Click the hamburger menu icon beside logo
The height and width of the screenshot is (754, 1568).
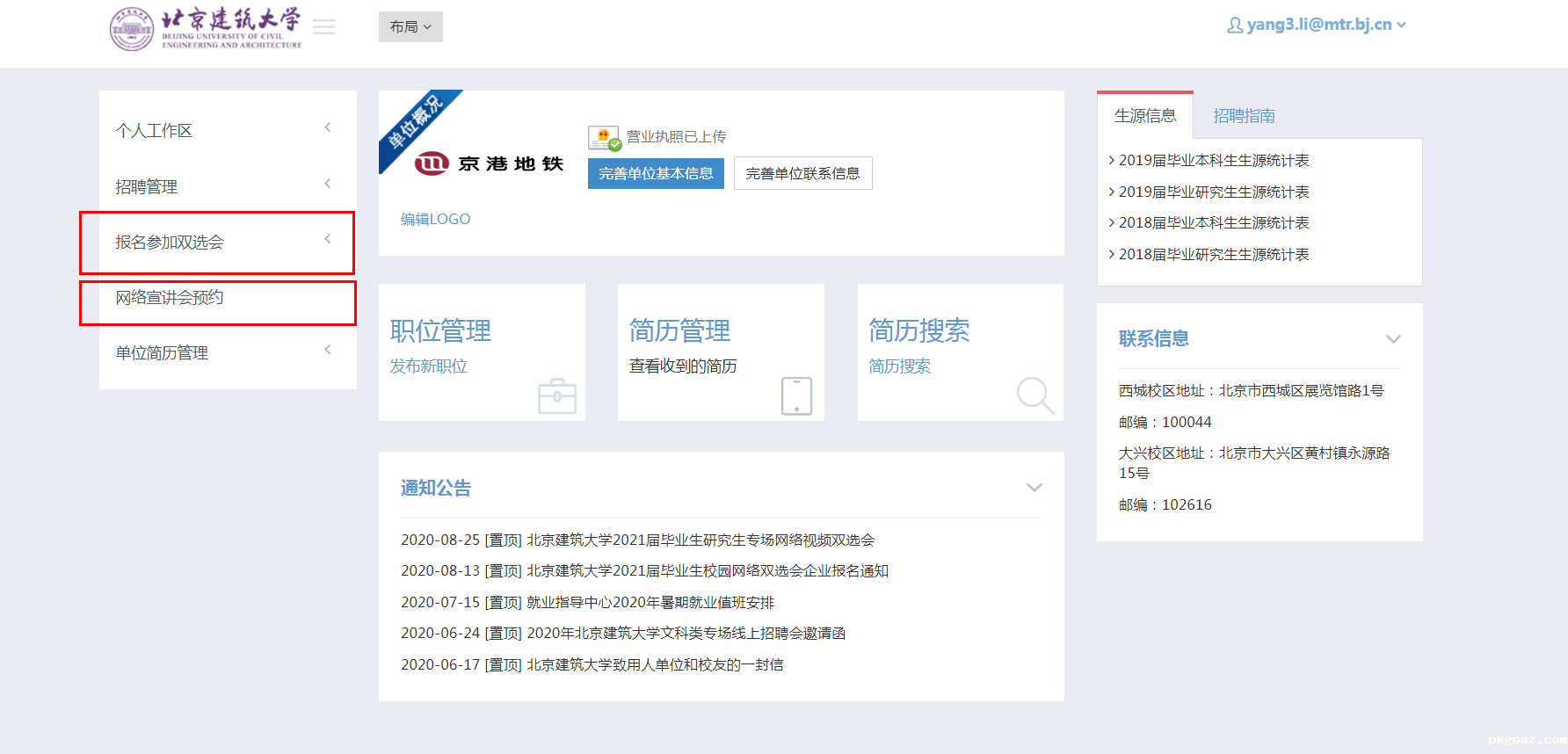323,27
